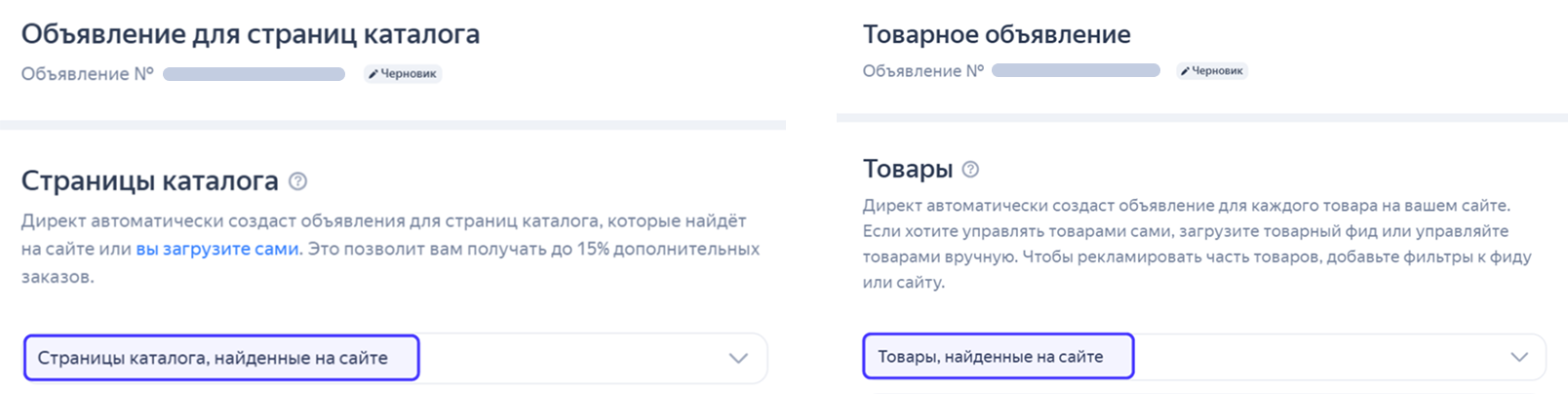
Task: Click the help icon beside 'Страницы каталога'
Action: pos(298,181)
